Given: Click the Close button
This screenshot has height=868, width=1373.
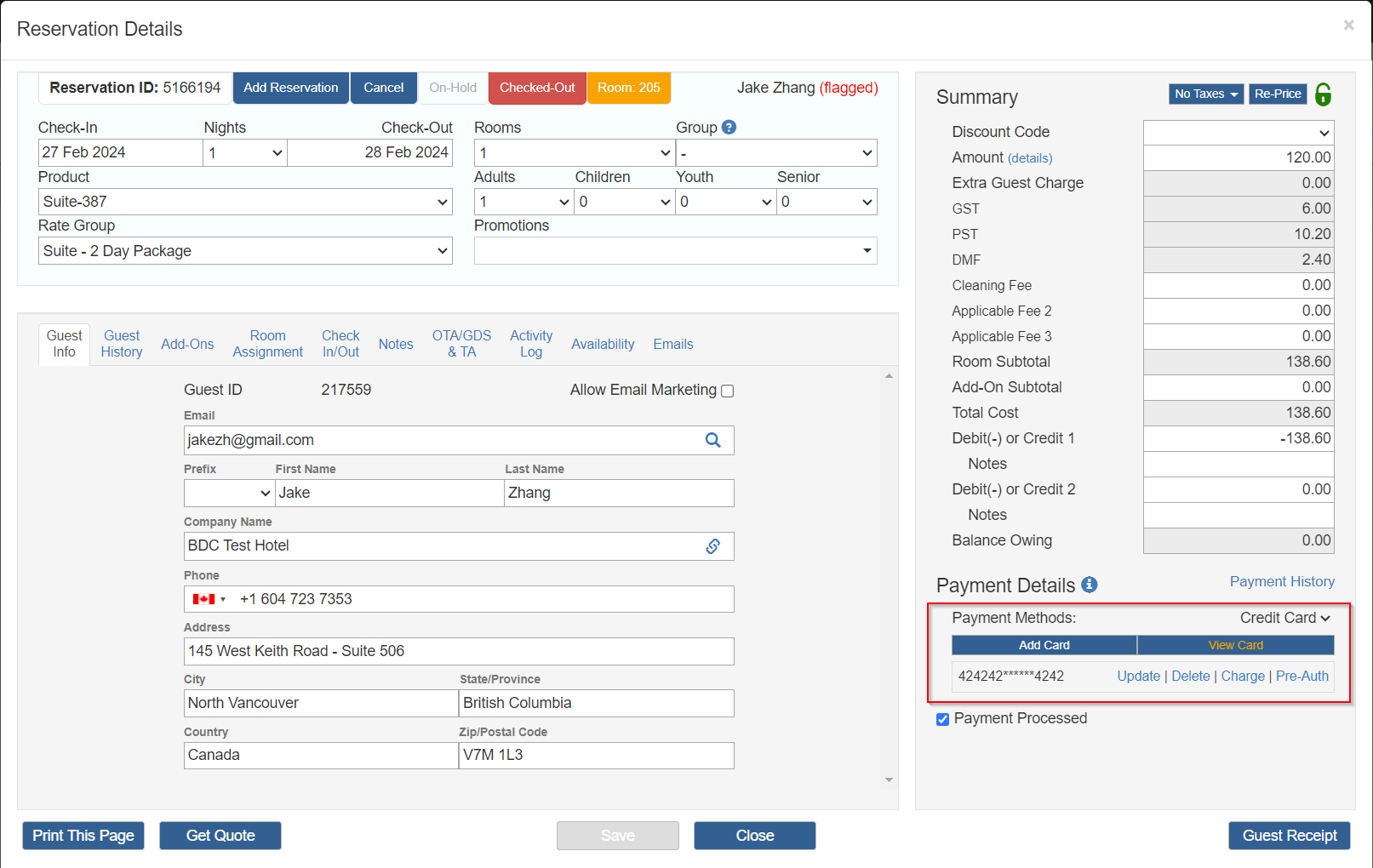Looking at the screenshot, I should pos(755,836).
